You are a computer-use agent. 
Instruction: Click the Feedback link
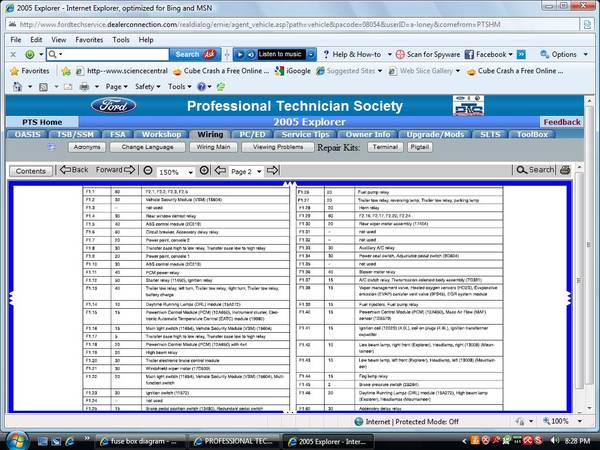[562, 122]
